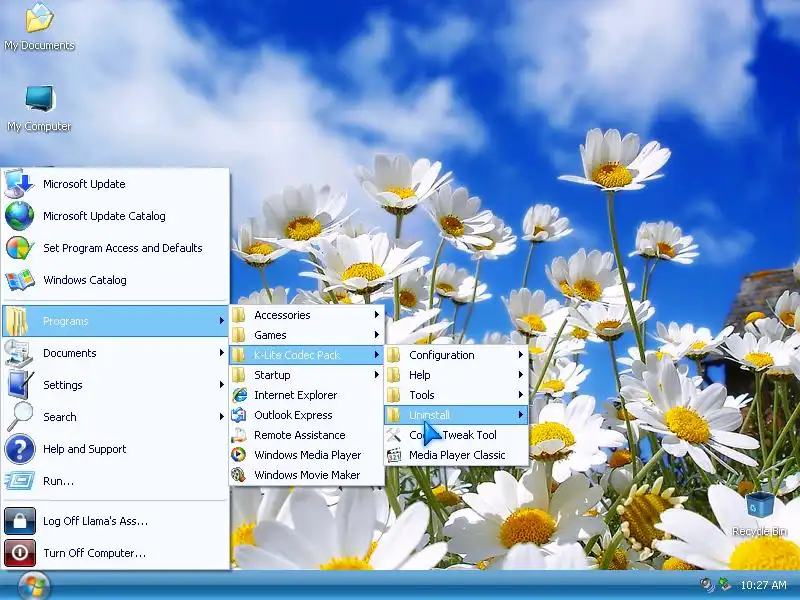Click the Run... menu text
The image size is (800, 600).
58,481
